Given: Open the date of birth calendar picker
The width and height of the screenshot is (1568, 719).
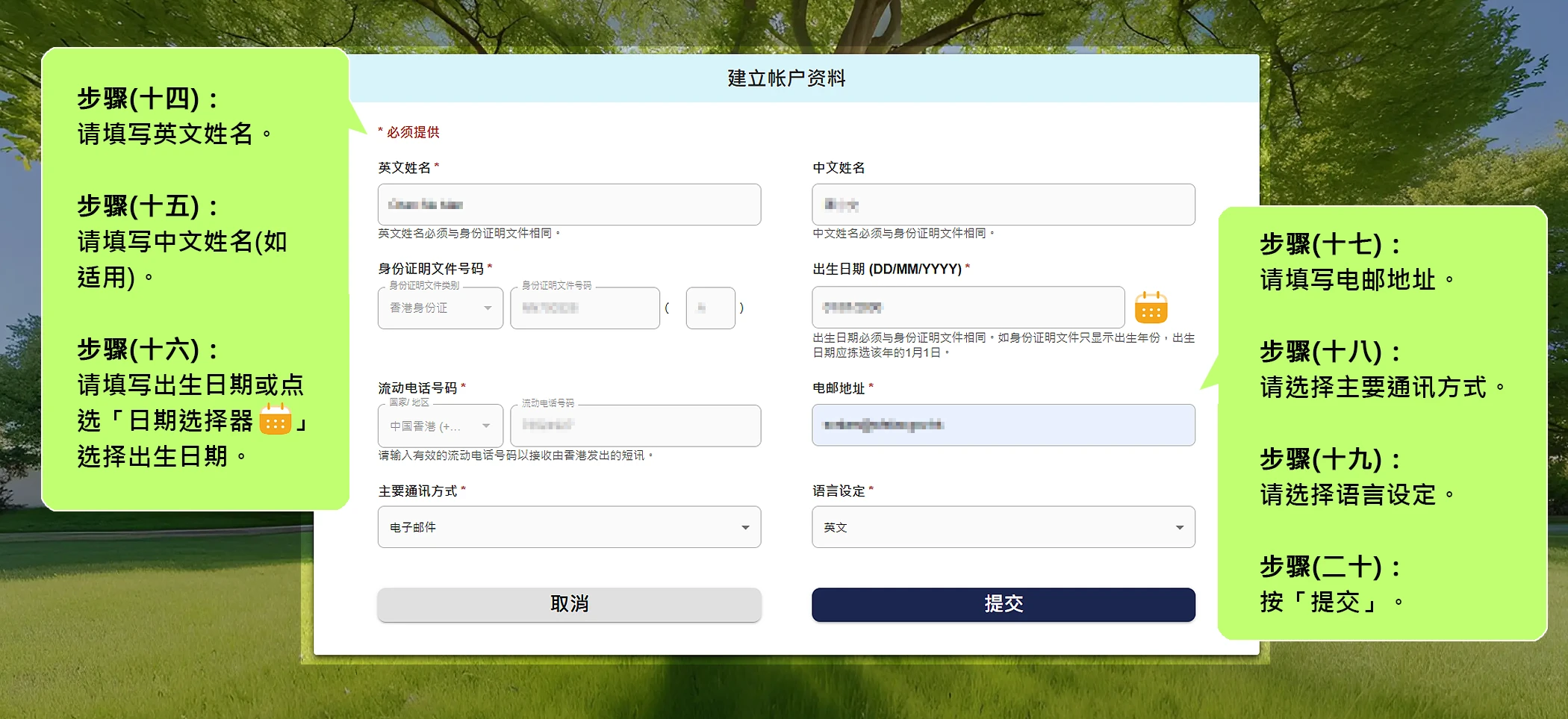Looking at the screenshot, I should click(x=1151, y=308).
